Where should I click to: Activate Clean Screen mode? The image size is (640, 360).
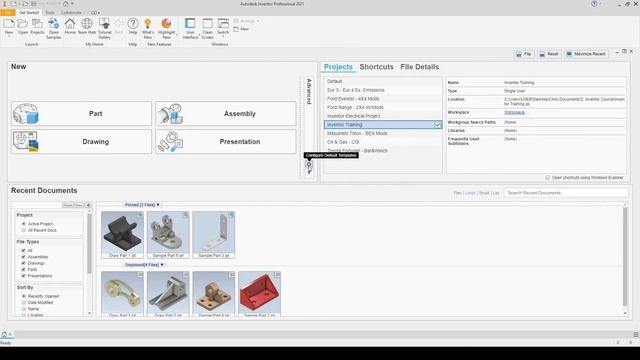[x=207, y=29]
